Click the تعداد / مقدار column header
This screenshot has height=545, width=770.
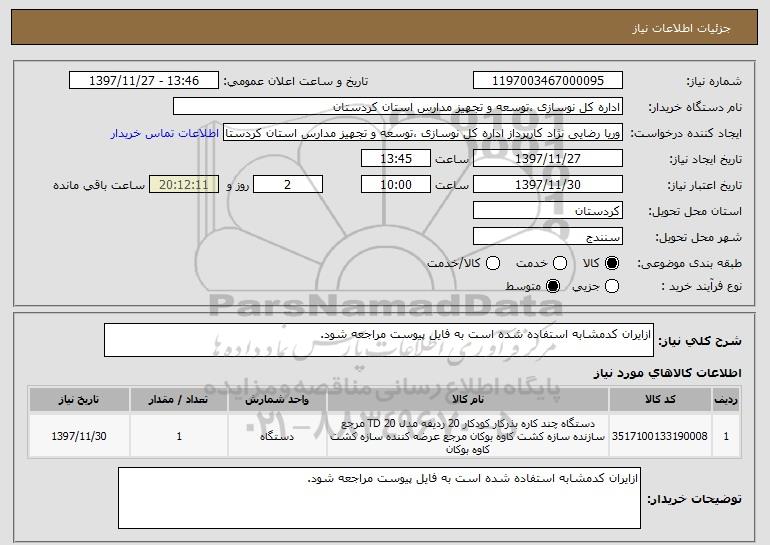(179, 399)
